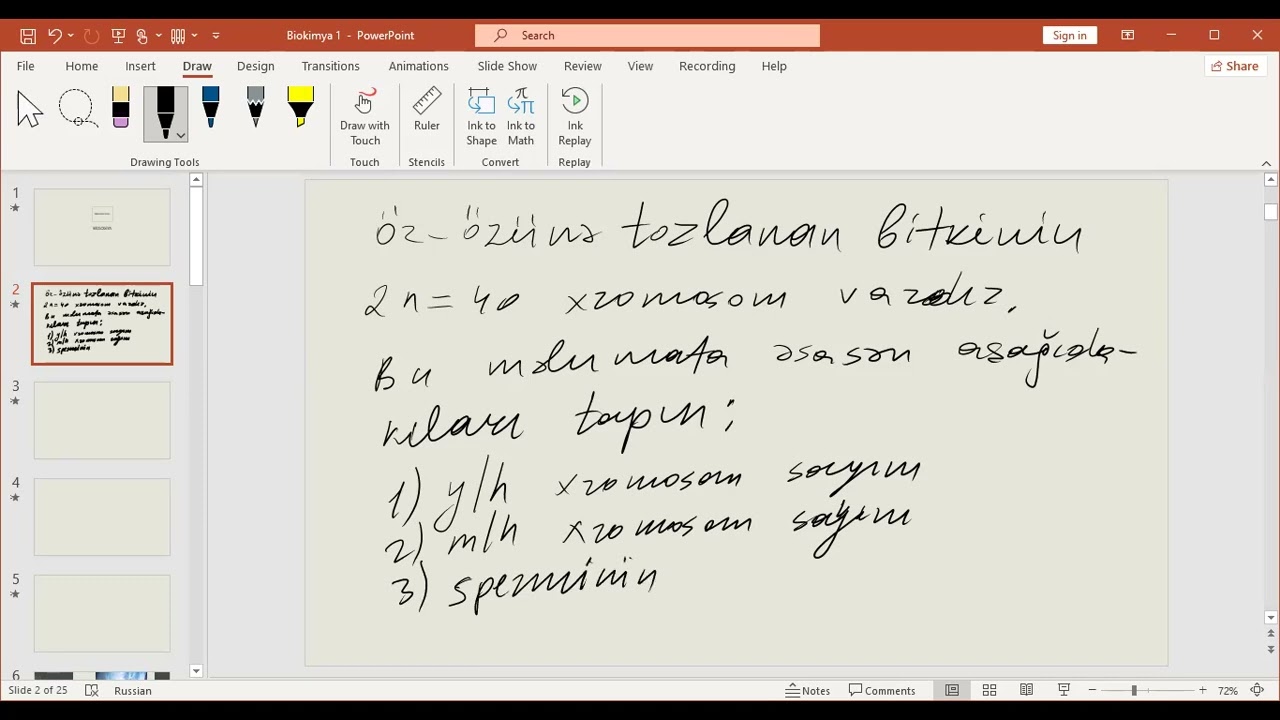Click the slide panel scroll up arrow

click(x=196, y=180)
